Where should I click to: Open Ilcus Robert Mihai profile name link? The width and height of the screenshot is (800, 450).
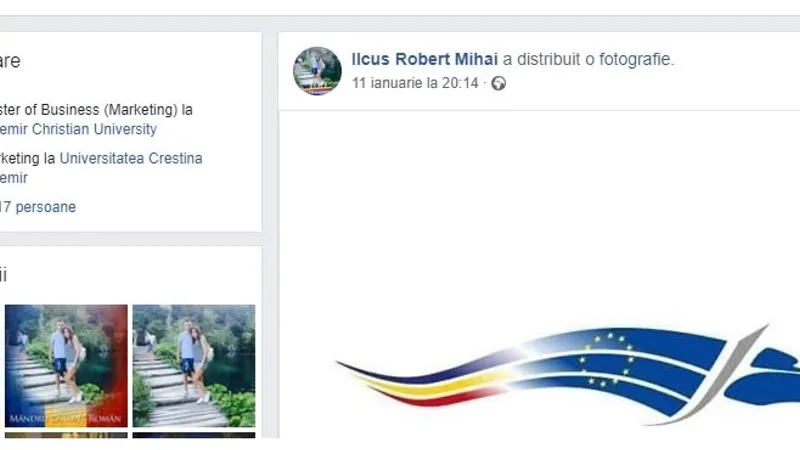point(424,59)
